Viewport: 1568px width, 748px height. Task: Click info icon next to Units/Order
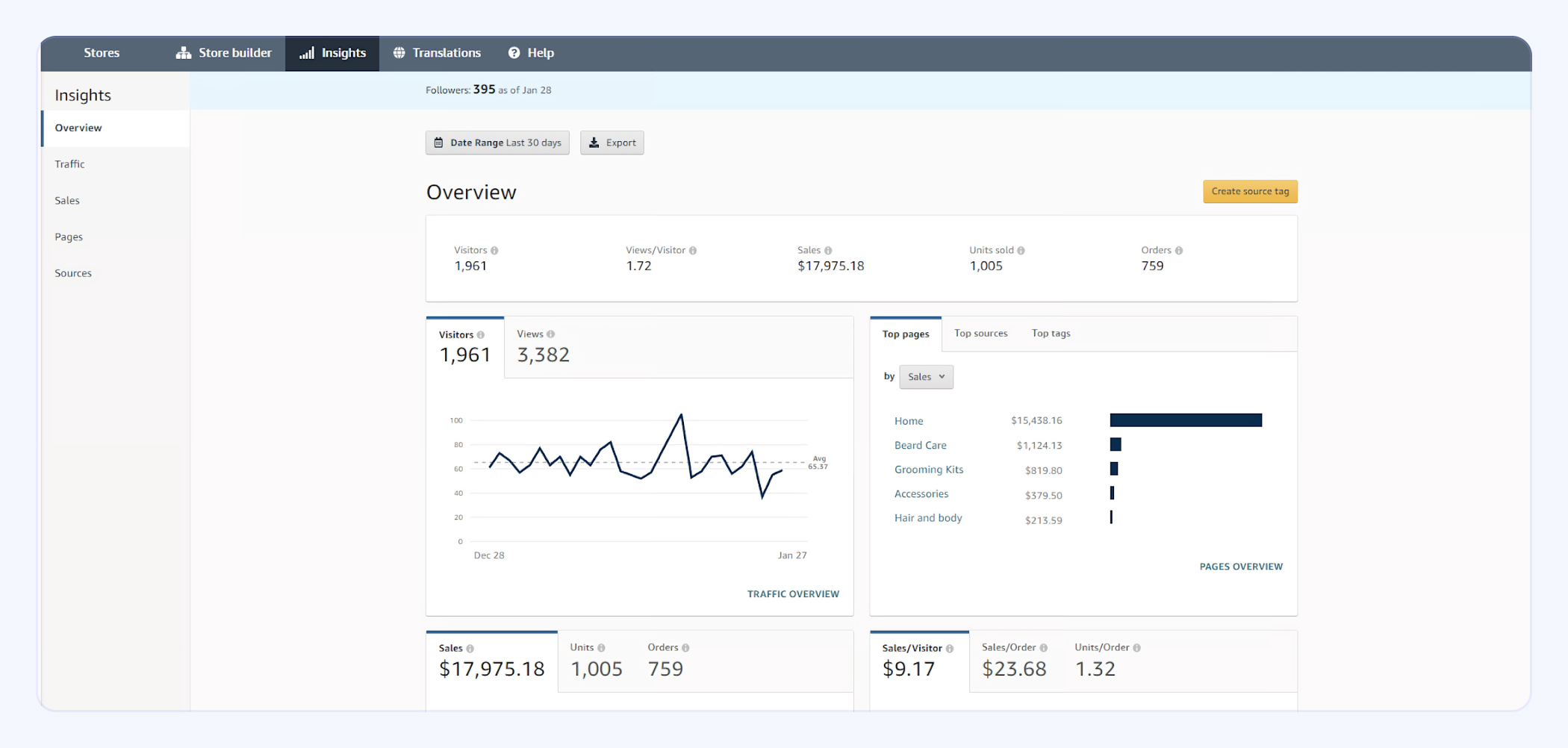click(1137, 648)
